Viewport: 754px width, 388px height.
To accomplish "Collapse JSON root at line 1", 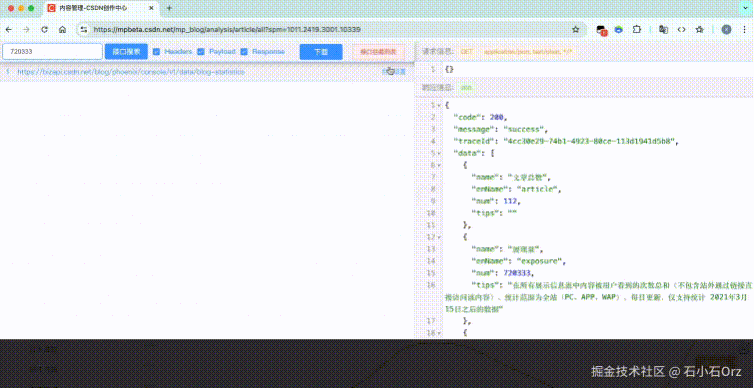I will (x=439, y=105).
